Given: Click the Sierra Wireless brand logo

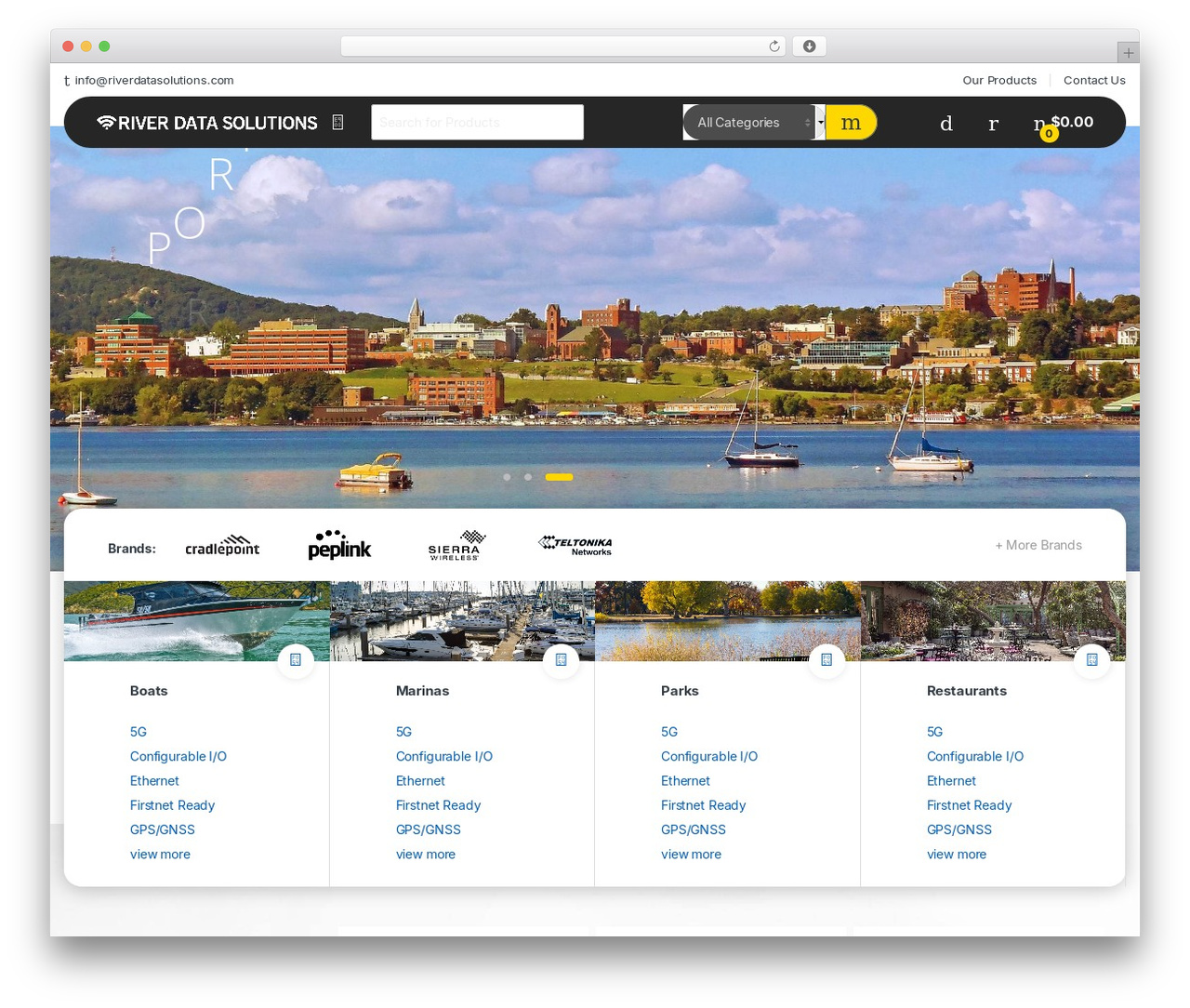Looking at the screenshot, I should [456, 545].
